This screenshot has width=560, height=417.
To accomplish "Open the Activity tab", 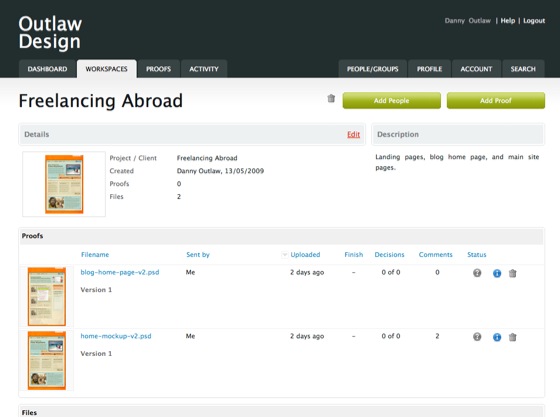I will pos(204,69).
